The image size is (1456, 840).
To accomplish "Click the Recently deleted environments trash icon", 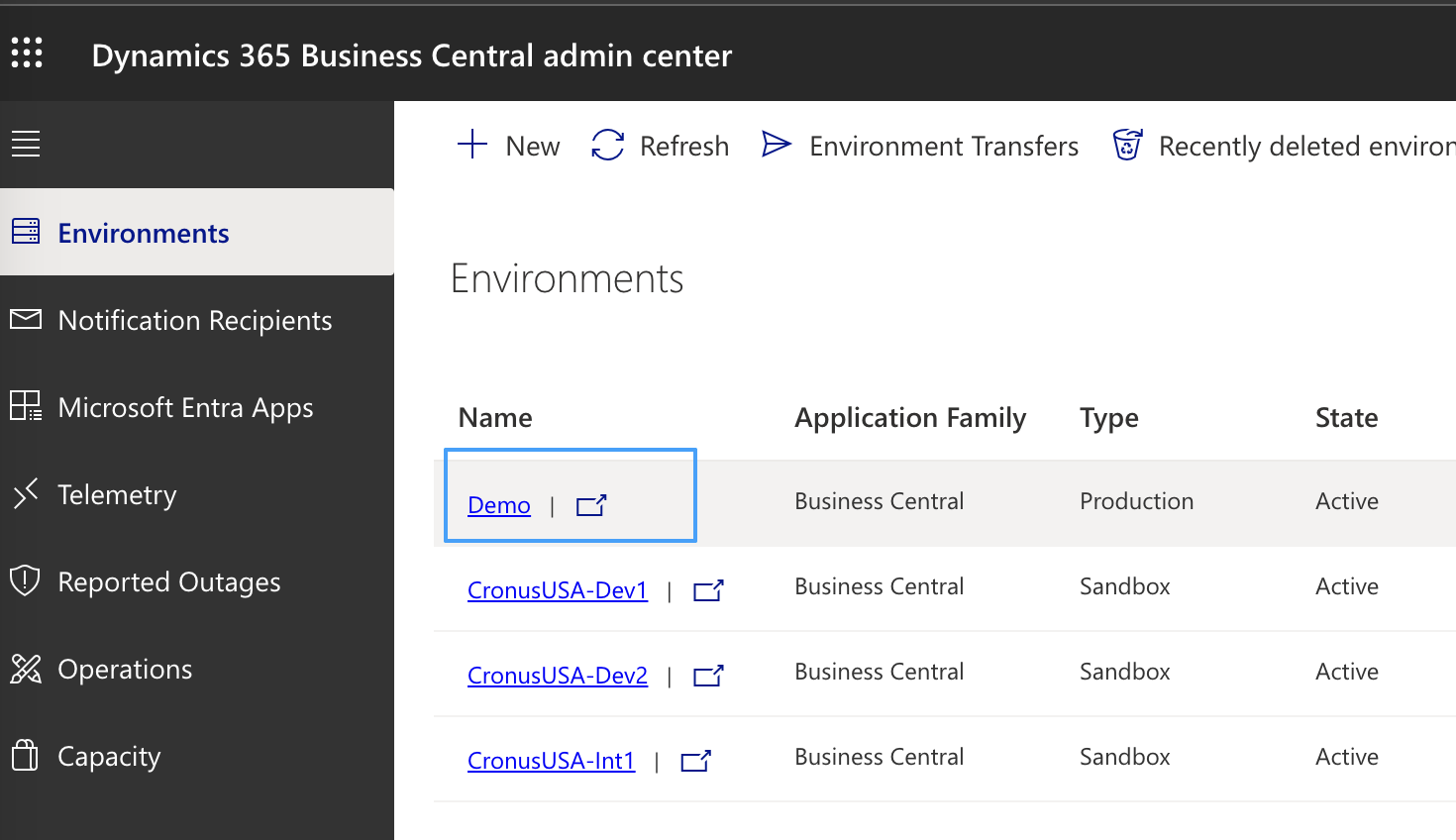I will tap(1127, 145).
